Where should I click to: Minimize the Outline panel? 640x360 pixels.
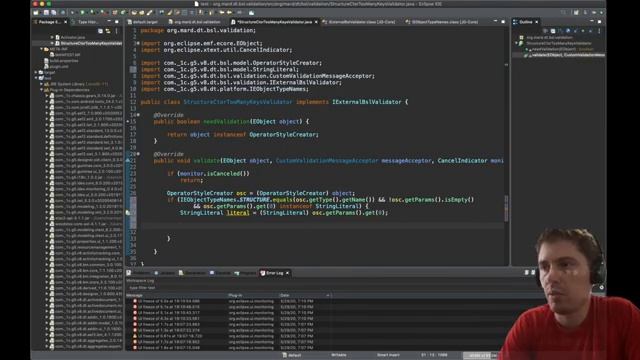point(591,22)
